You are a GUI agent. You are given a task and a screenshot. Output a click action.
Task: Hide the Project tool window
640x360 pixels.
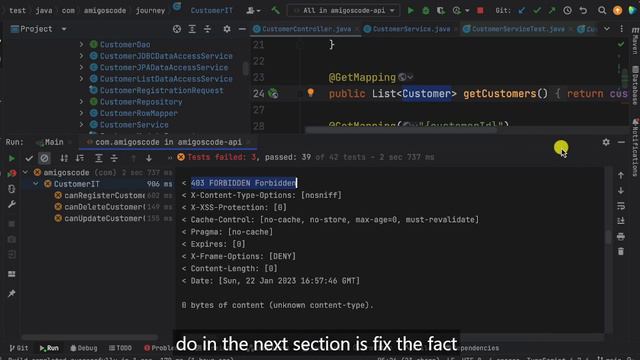click(x=242, y=29)
